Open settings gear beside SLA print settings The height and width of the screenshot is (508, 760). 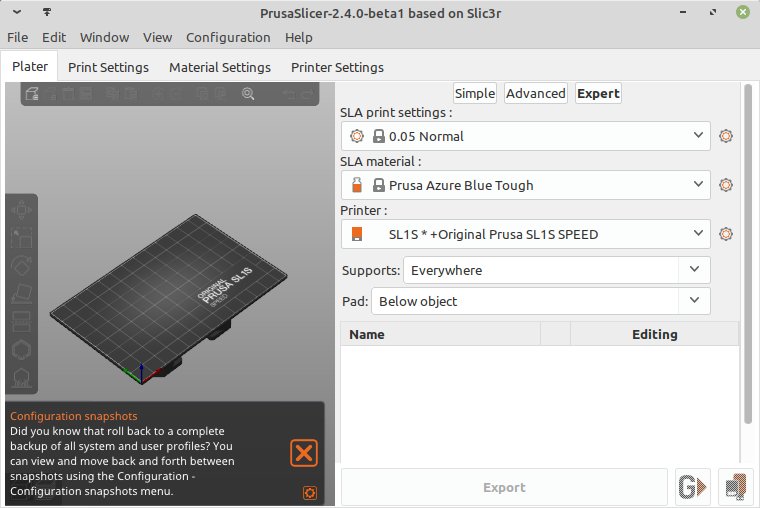(726, 136)
